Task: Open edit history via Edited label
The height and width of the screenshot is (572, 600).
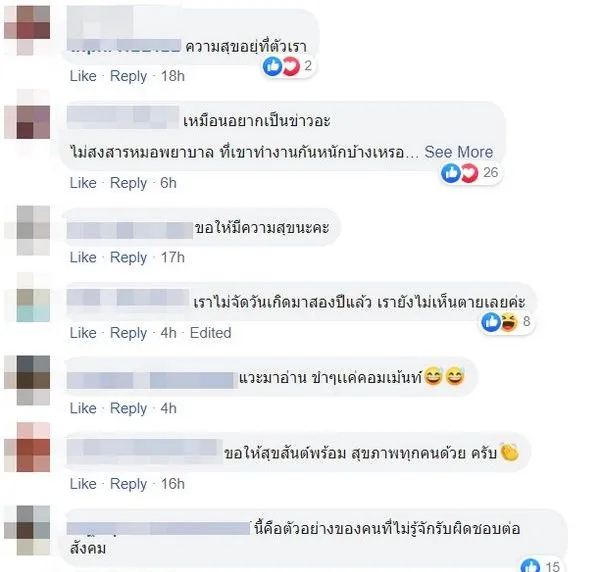Action: click(x=210, y=333)
